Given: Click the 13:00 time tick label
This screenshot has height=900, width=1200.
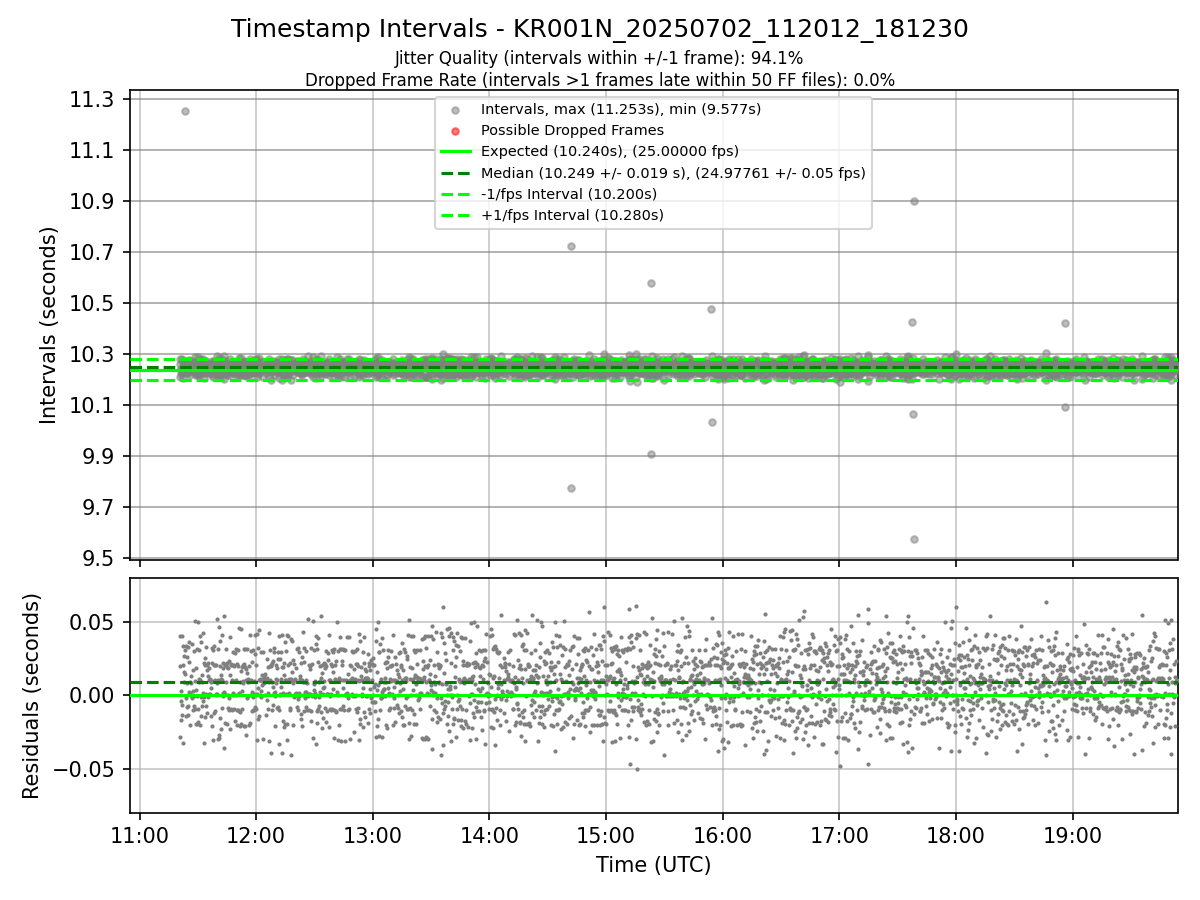Looking at the screenshot, I should 373,834.
